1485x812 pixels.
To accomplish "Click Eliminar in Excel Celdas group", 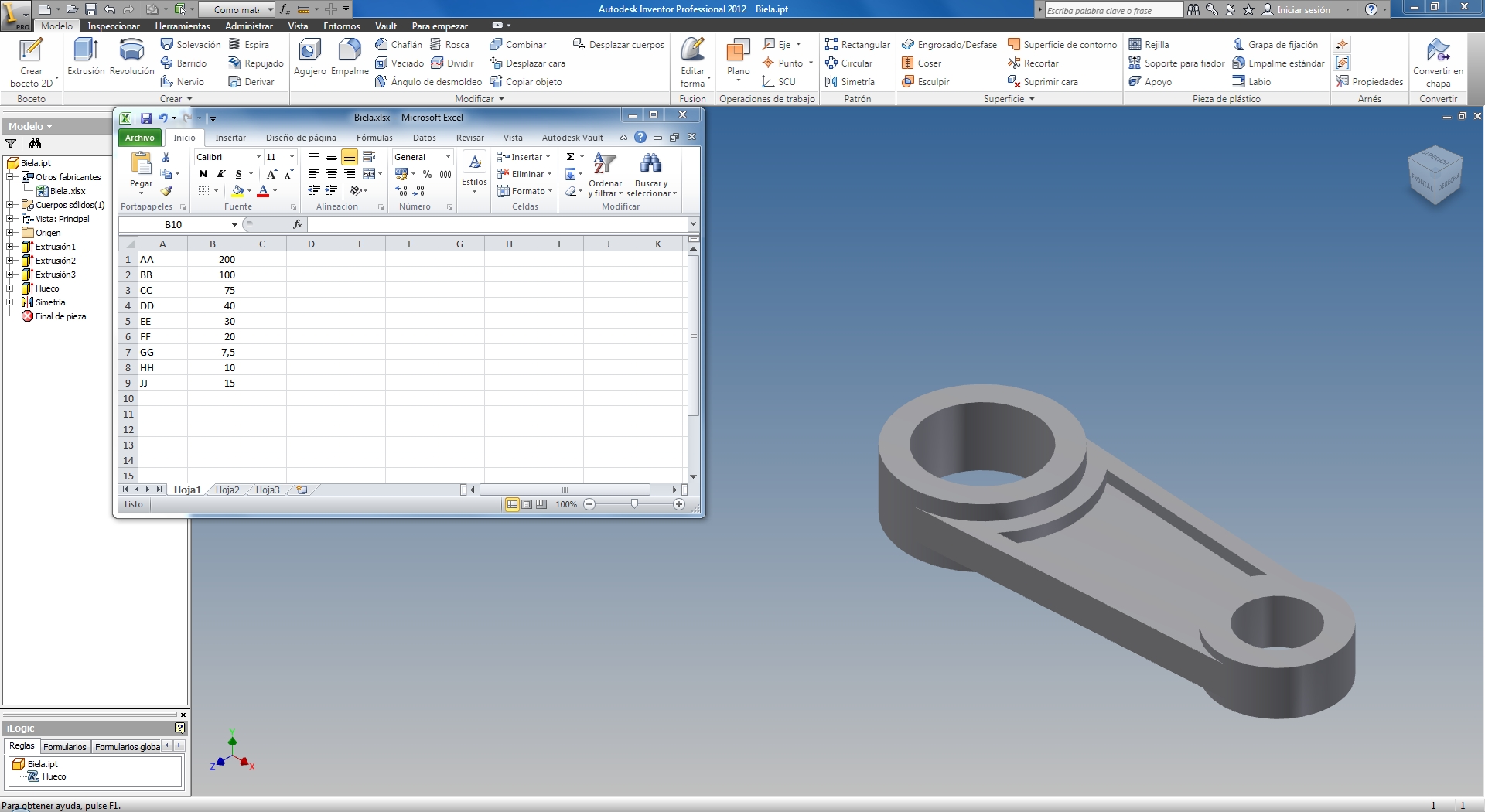I will pos(524,174).
